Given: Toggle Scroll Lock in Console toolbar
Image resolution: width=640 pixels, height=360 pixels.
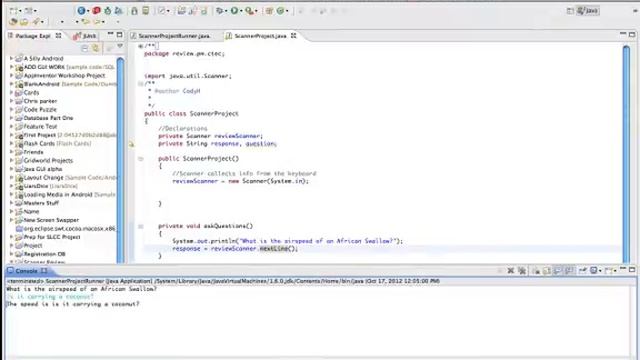Looking at the screenshot, I should (x=547, y=270).
